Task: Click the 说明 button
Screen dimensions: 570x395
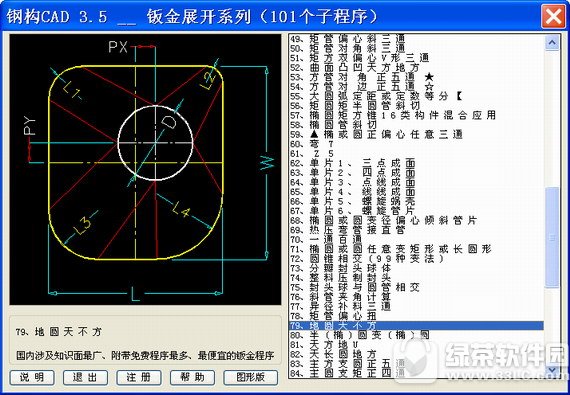Action: pyautogui.click(x=32, y=378)
